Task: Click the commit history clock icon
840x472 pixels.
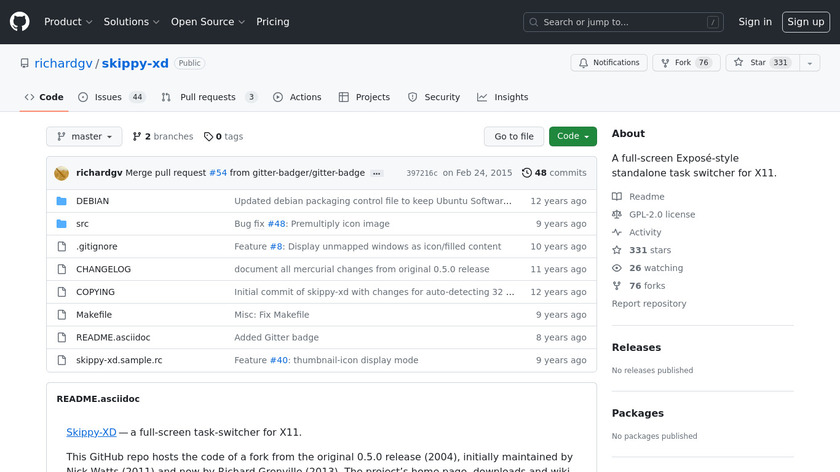Action: pos(527,173)
